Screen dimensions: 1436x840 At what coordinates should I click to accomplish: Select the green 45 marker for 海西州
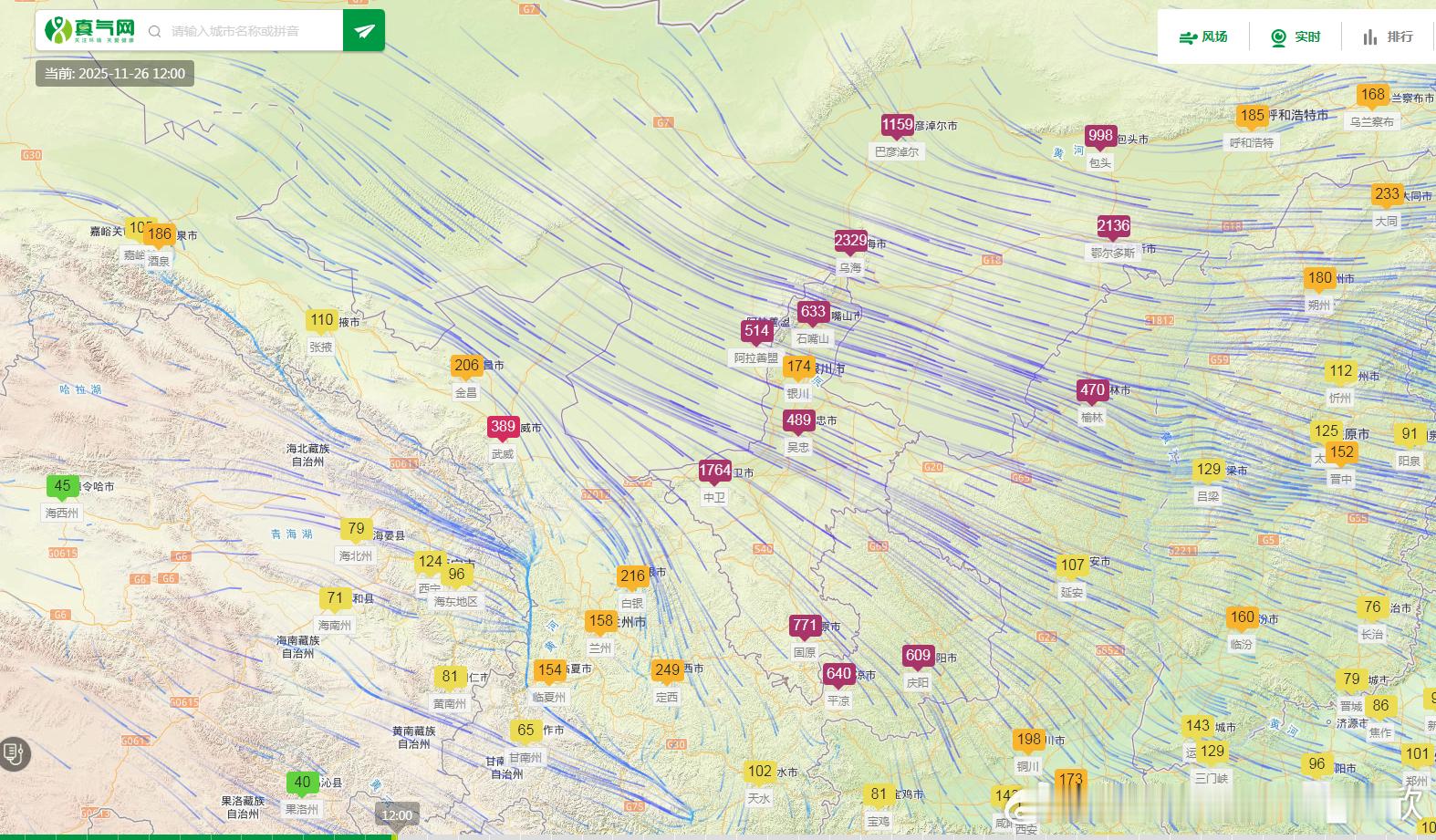click(x=63, y=486)
